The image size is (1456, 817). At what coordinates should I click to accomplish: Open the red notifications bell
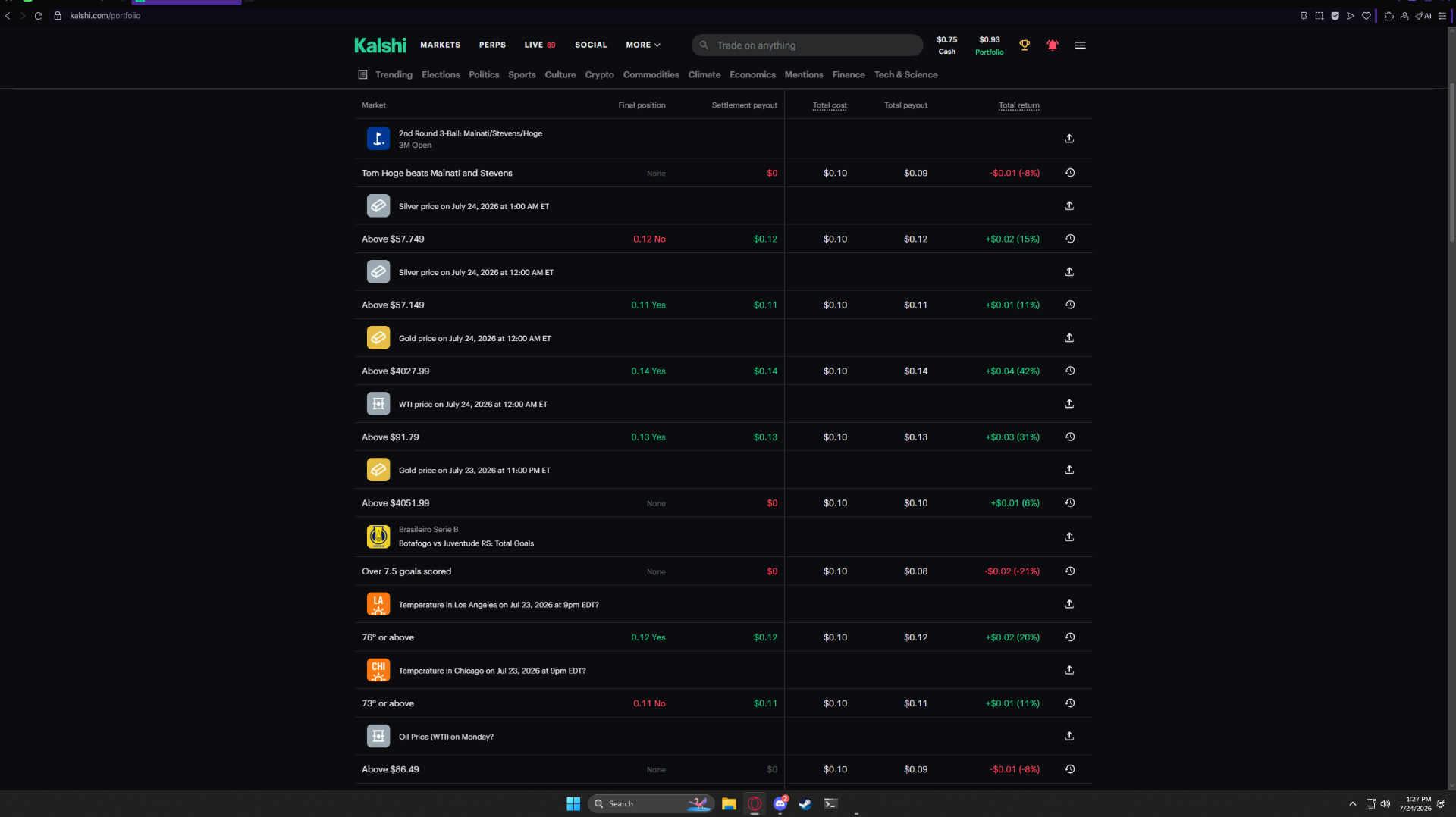click(1052, 45)
